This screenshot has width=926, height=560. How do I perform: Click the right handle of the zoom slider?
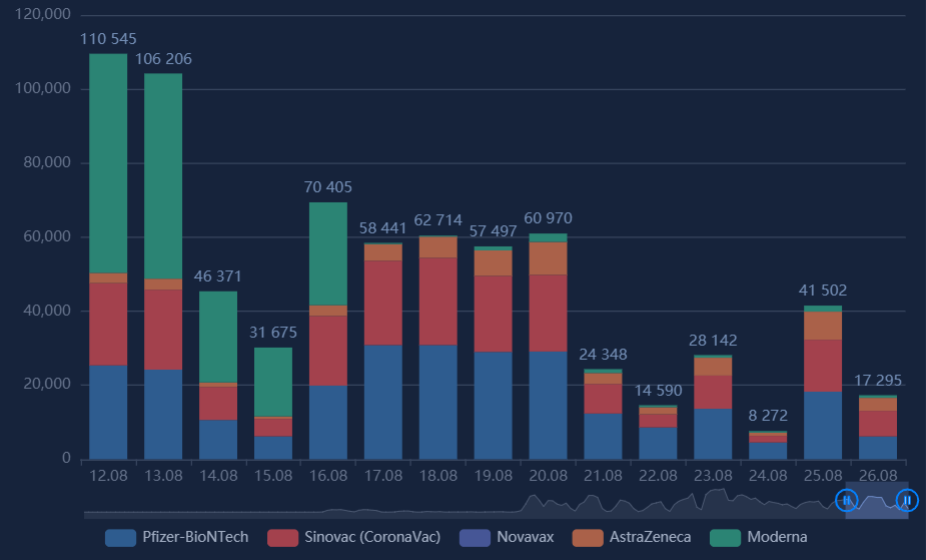[x=907, y=499]
